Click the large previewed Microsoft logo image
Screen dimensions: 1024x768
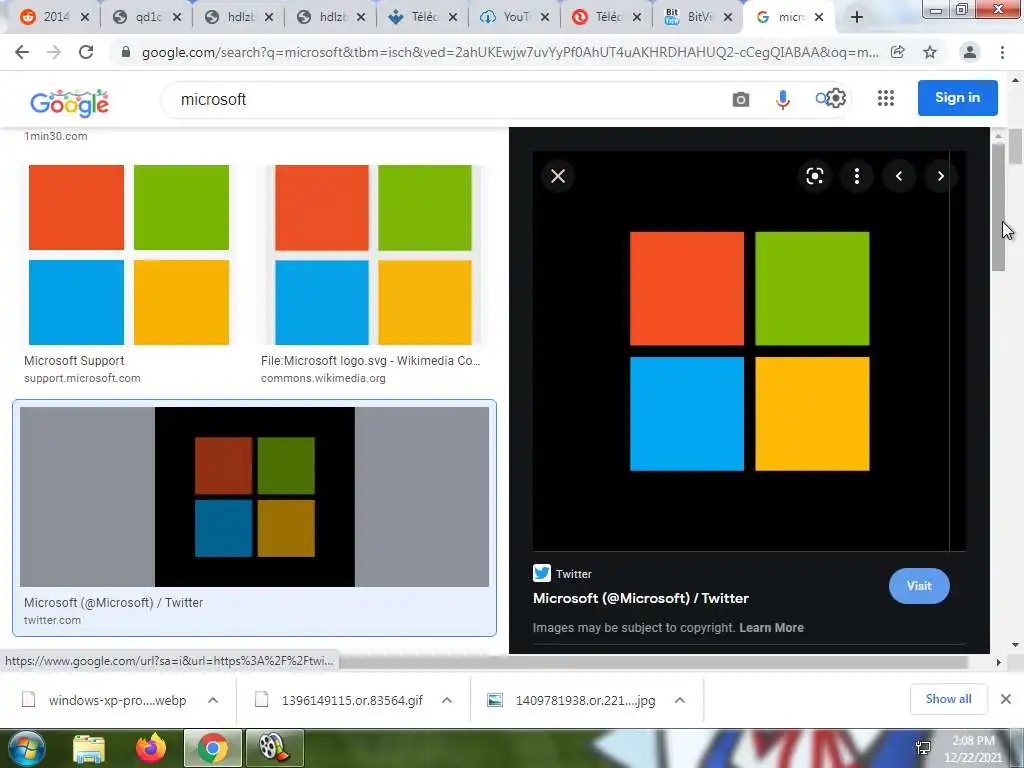click(749, 351)
